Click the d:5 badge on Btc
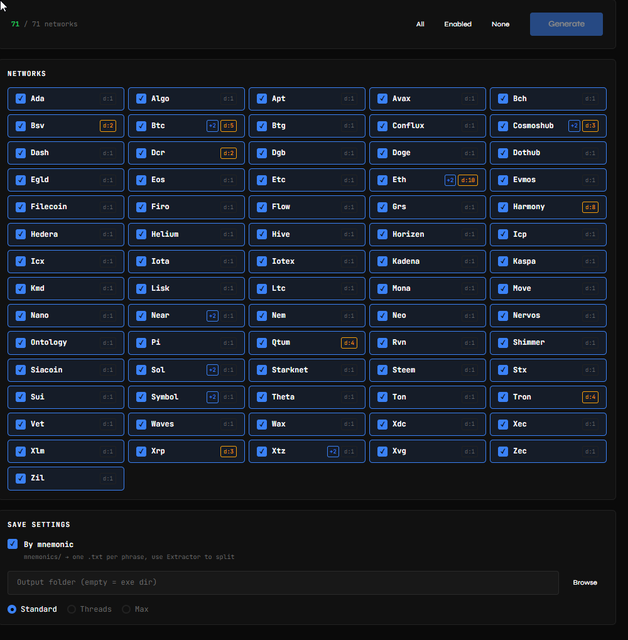The image size is (628, 640). point(229,126)
